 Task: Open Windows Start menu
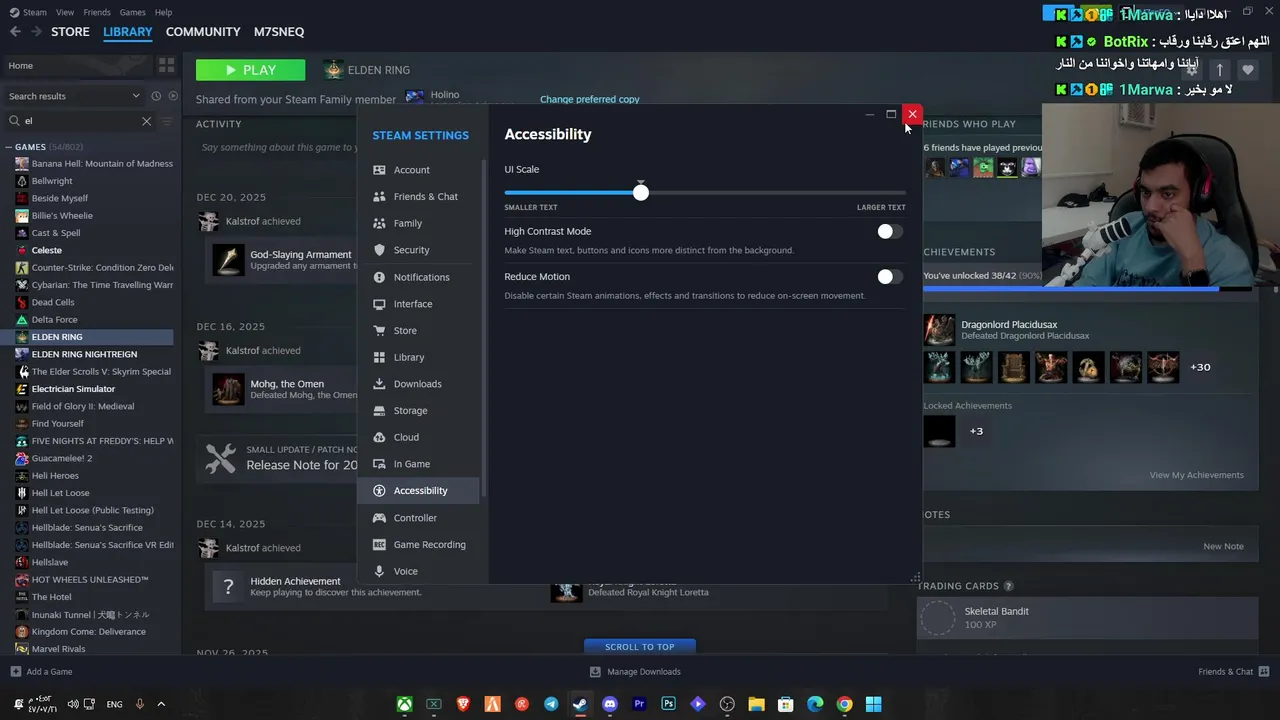[x=874, y=704]
